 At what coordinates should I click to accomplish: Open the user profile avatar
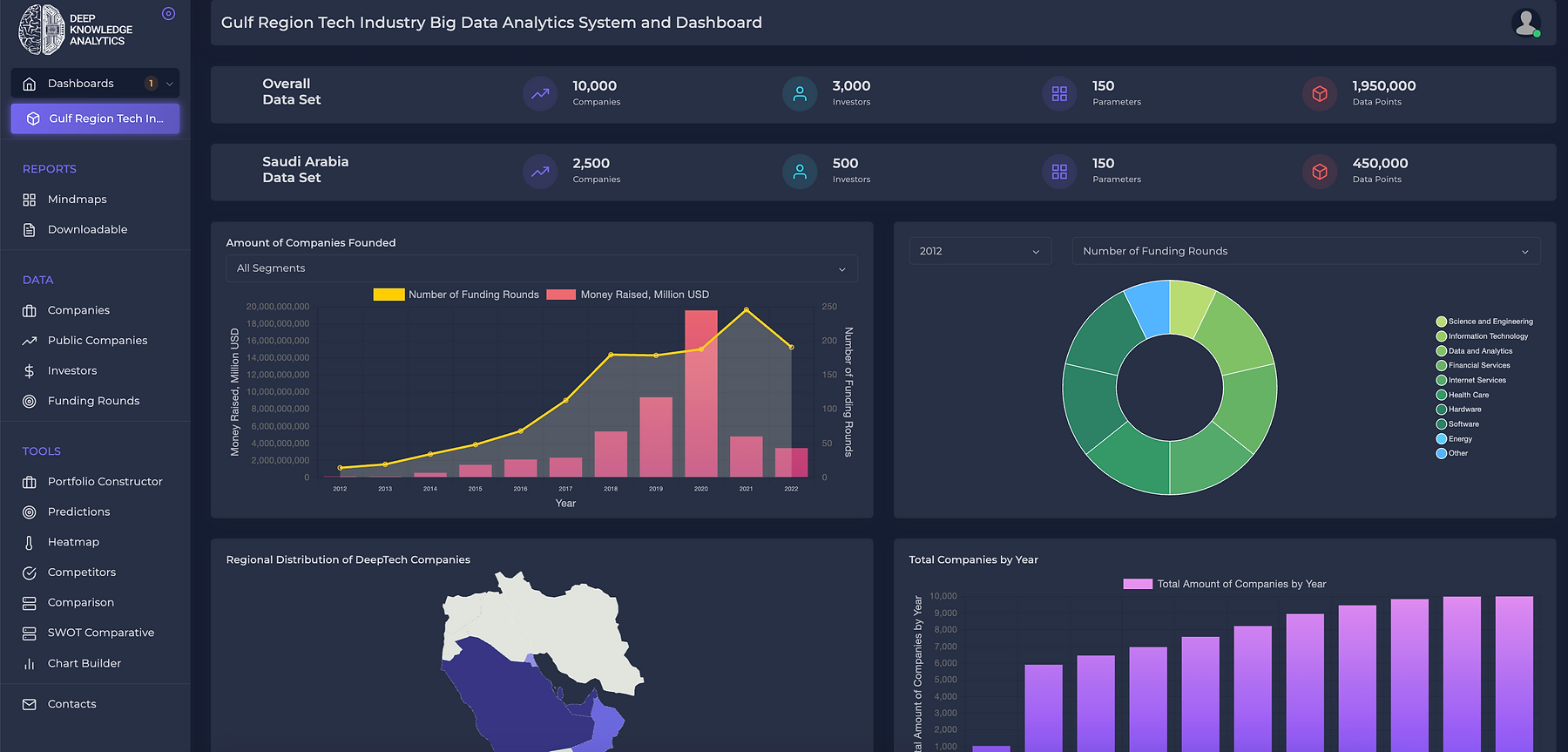point(1526,23)
